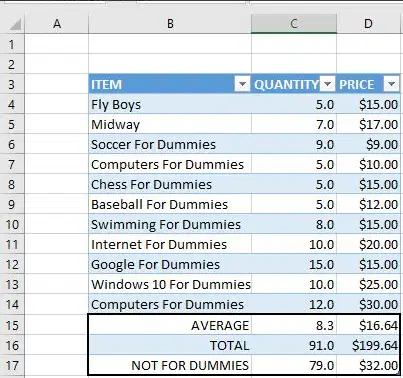The image size is (403, 378).
Task: Select the Midway item cell
Action: pyautogui.click(x=170, y=124)
